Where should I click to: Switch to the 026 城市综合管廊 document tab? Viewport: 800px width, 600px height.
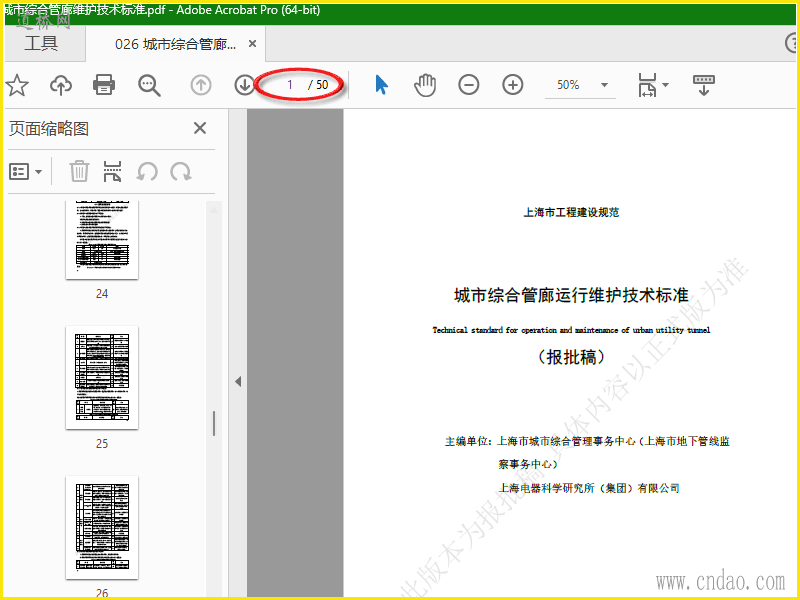click(176, 44)
